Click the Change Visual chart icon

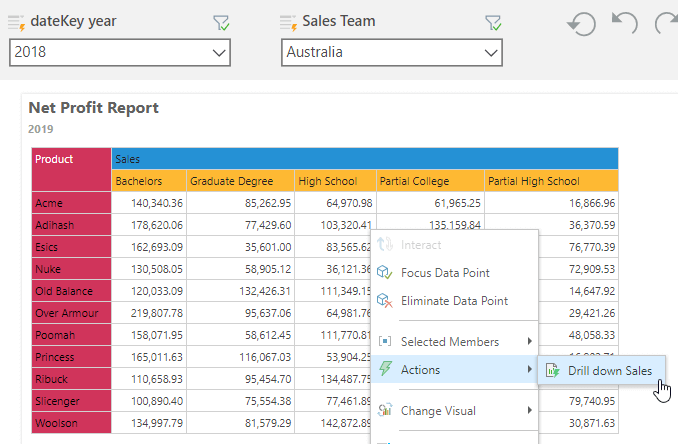coord(384,410)
